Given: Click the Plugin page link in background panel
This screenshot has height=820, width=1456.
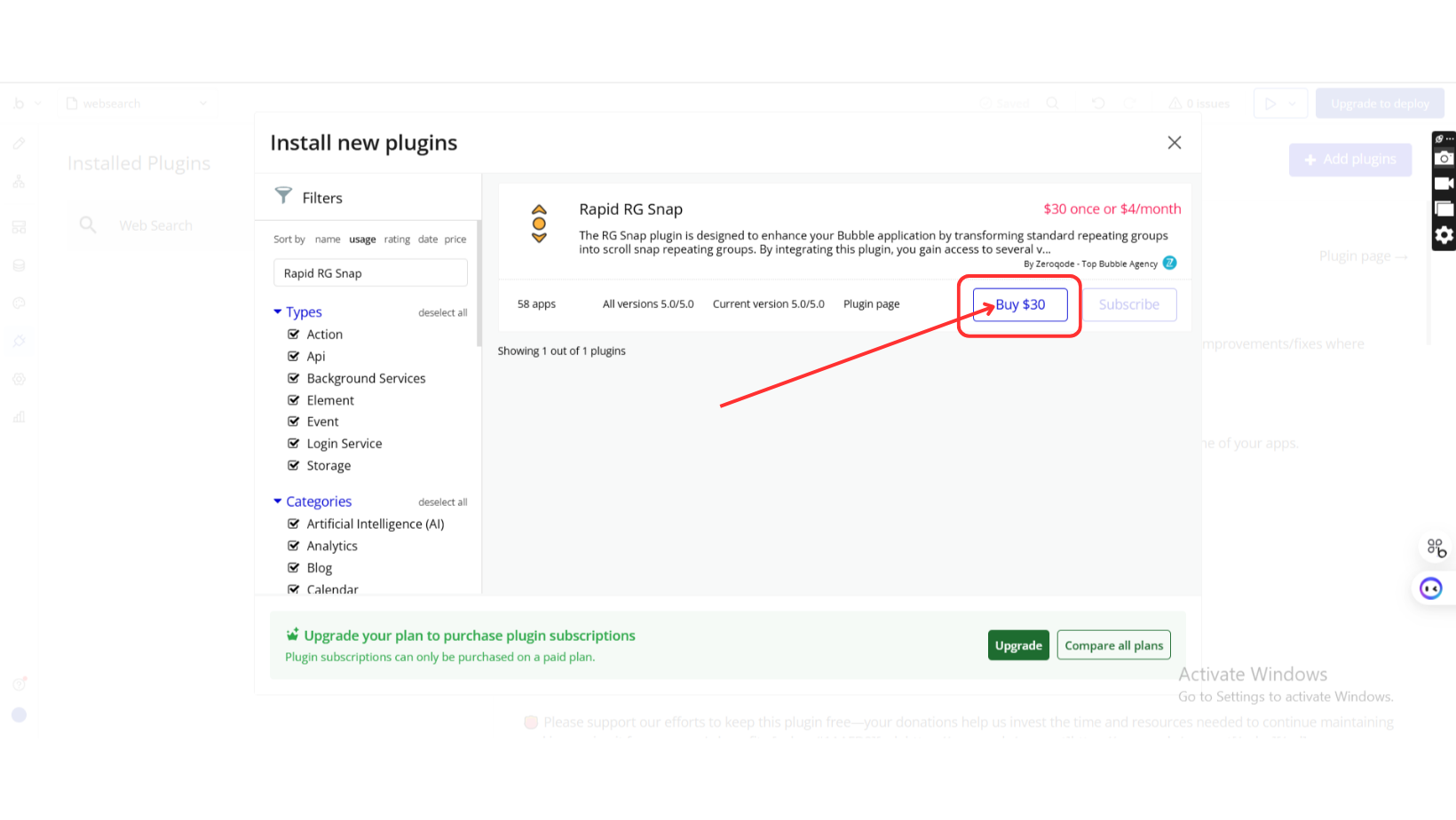Looking at the screenshot, I should tap(1363, 256).
